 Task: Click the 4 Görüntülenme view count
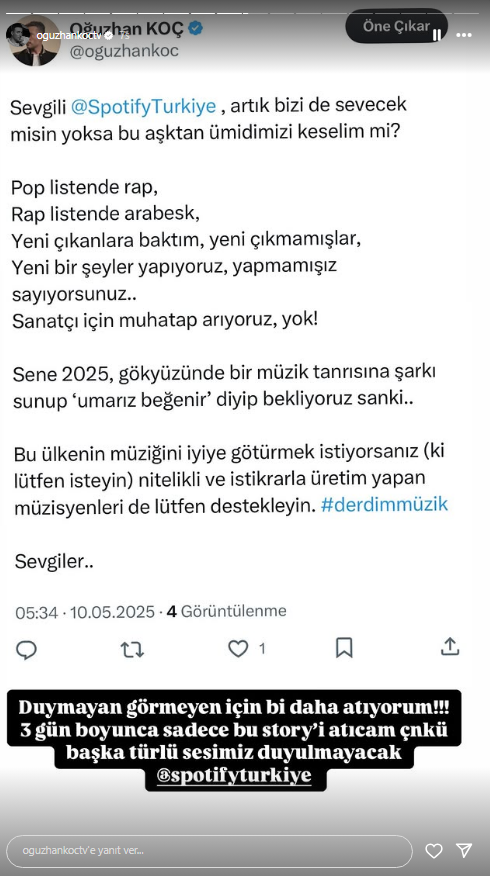point(227,611)
